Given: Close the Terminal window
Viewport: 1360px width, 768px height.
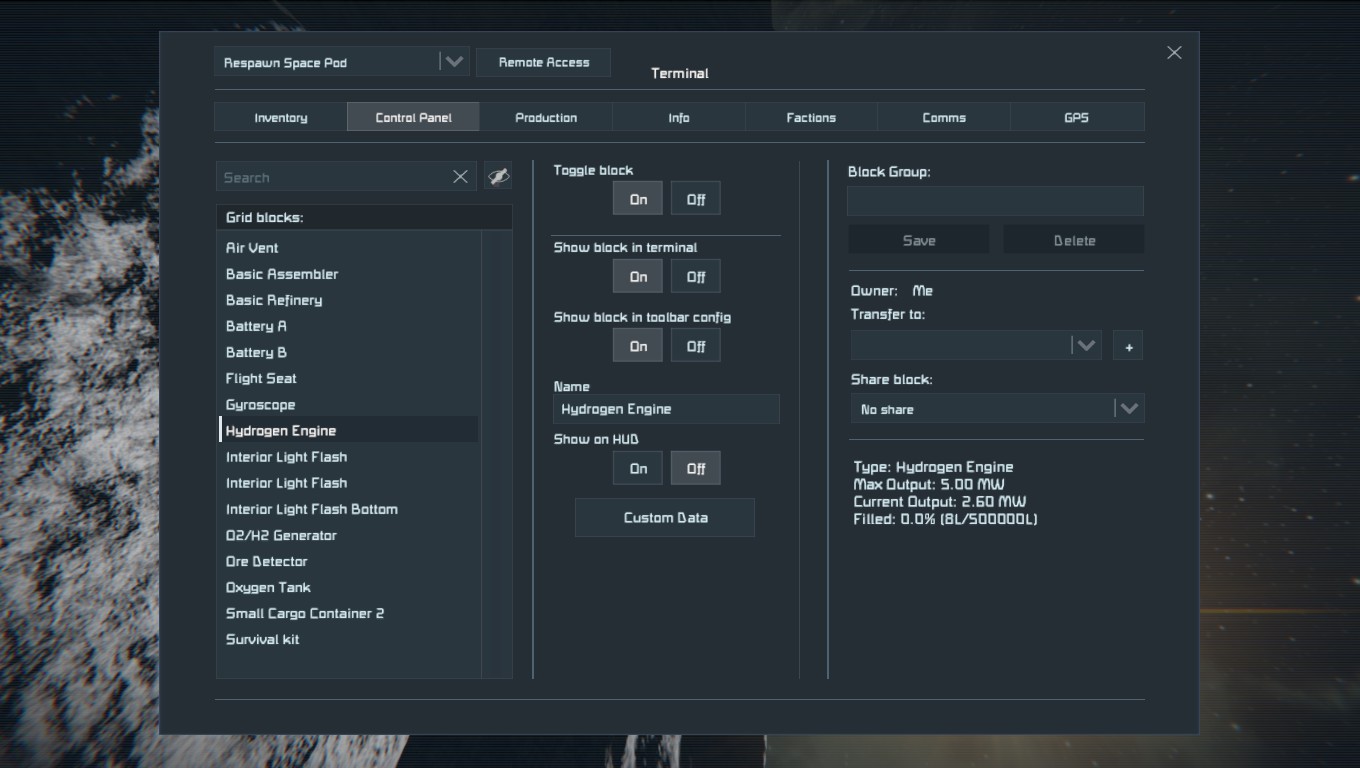Looking at the screenshot, I should coord(1174,53).
